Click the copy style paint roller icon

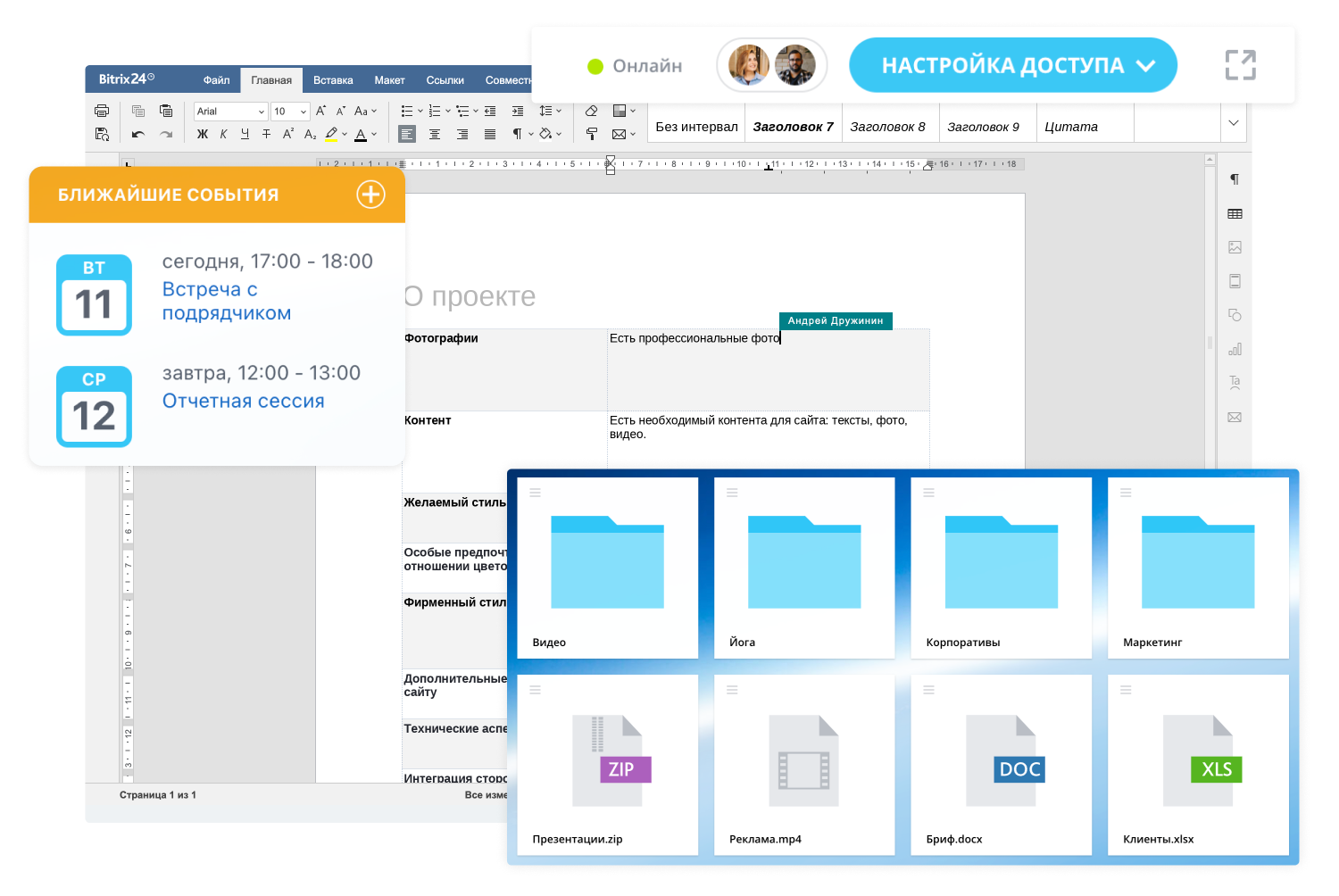coord(591,134)
